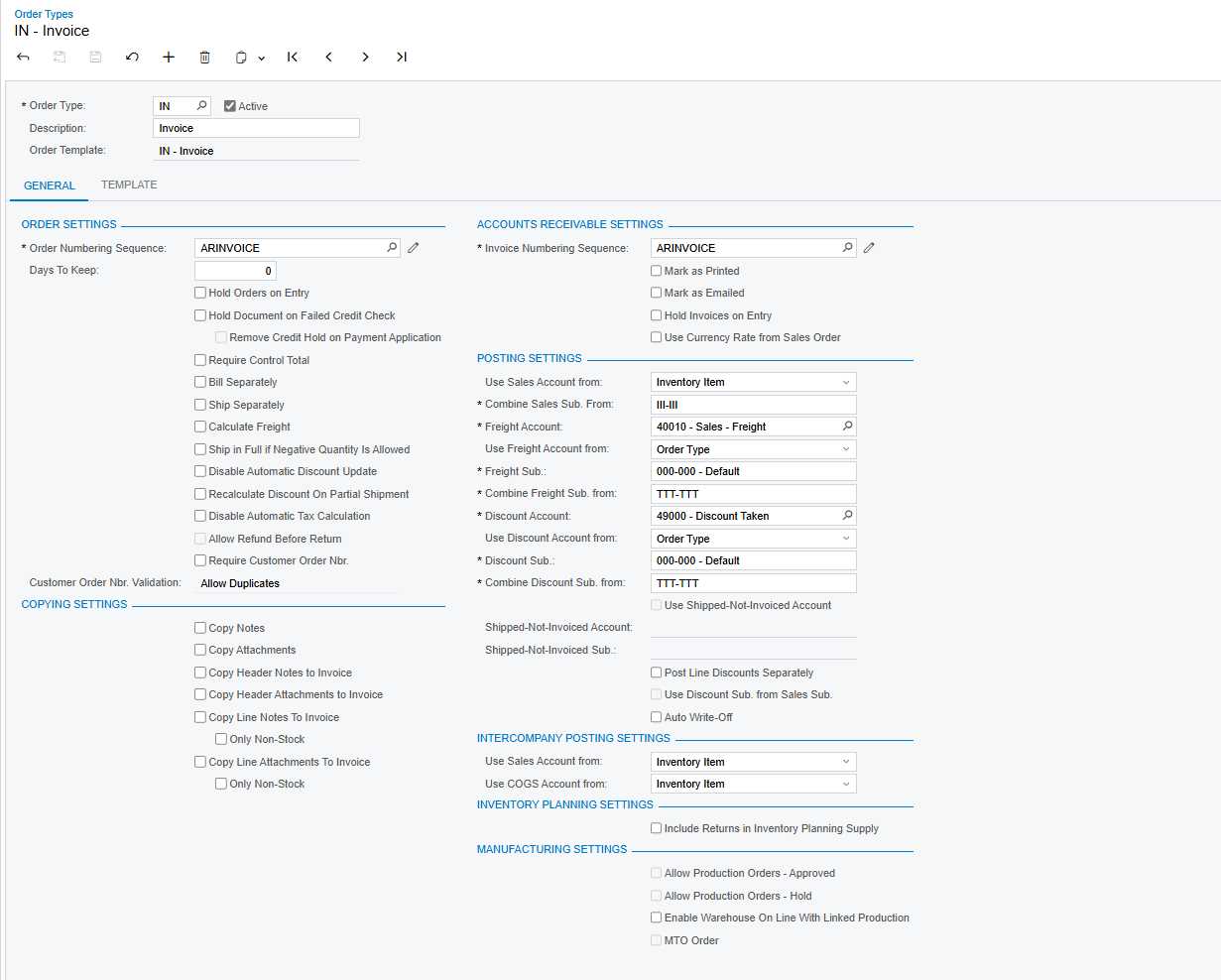This screenshot has height=980, width=1221.
Task: Click the back arrow toolbar icon
Action: 23,58
